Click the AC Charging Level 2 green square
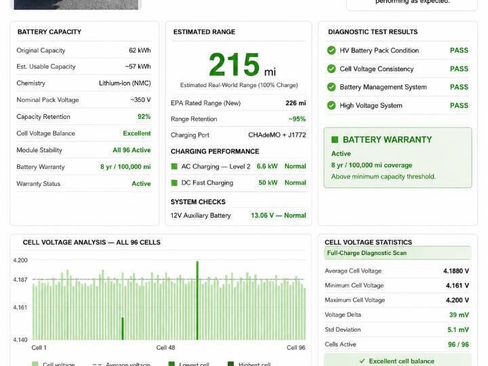Image resolution: width=488 pixels, height=366 pixels. (x=174, y=166)
